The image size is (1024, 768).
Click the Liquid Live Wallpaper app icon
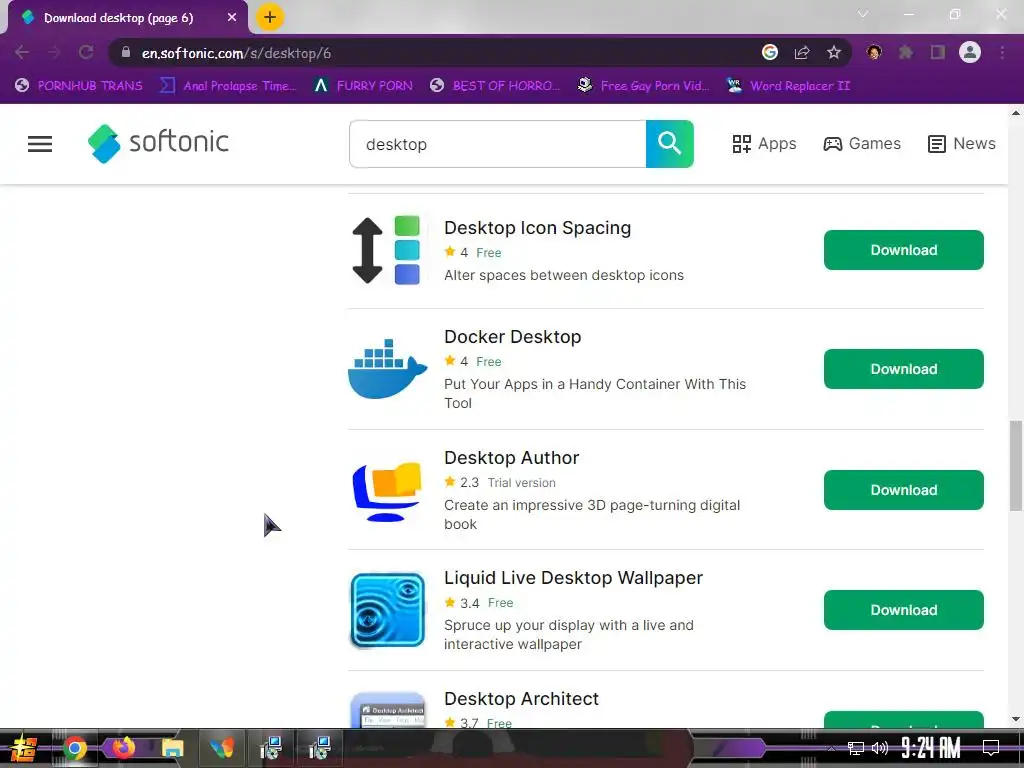[387, 611]
